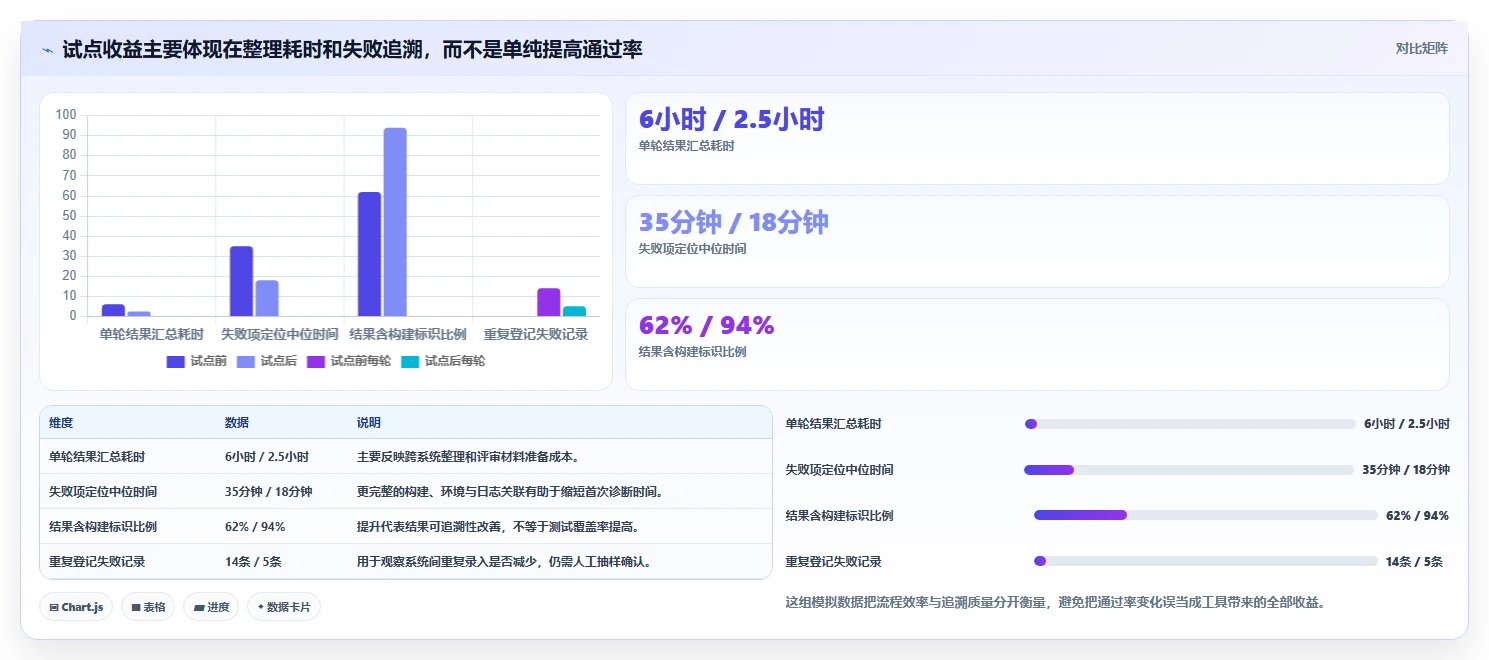Select the Chart.js chip
The height and width of the screenshot is (660, 1489).
point(76,607)
